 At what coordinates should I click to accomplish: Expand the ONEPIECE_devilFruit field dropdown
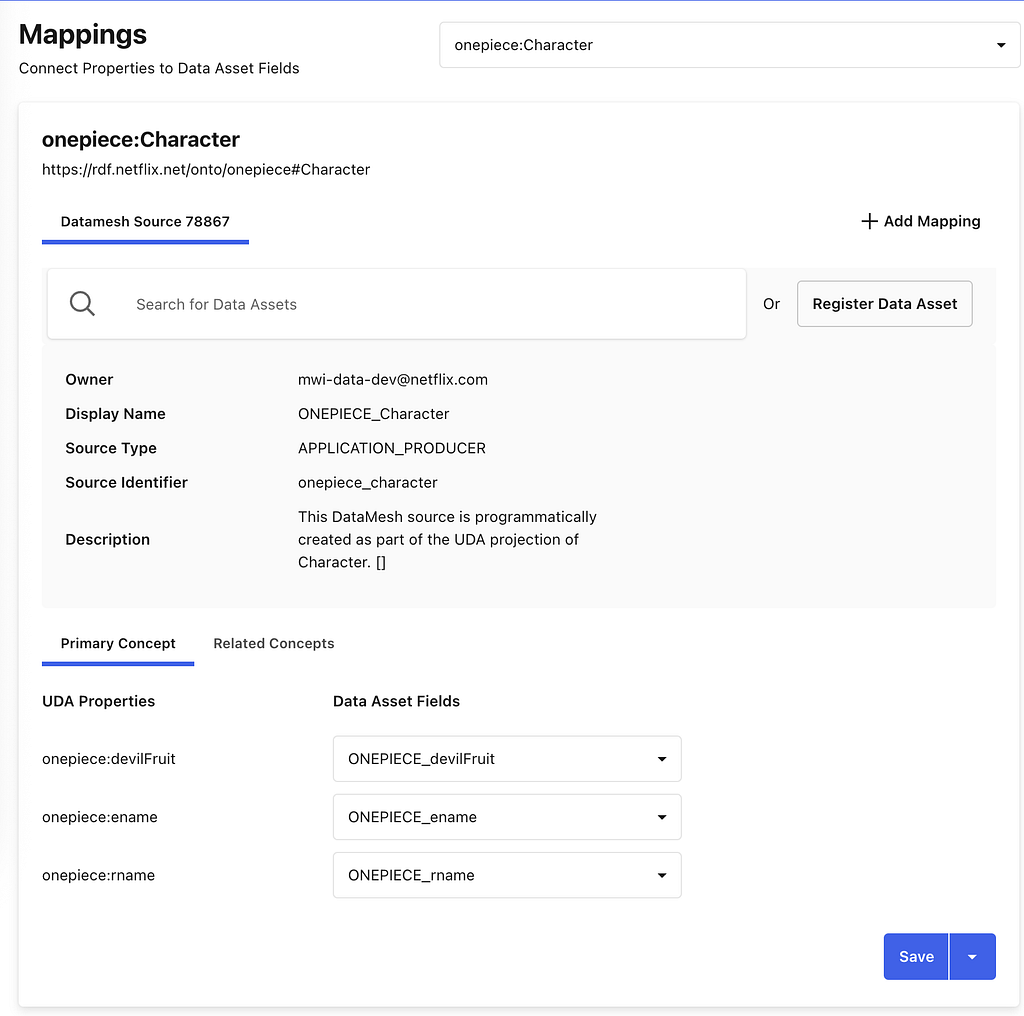507,759
